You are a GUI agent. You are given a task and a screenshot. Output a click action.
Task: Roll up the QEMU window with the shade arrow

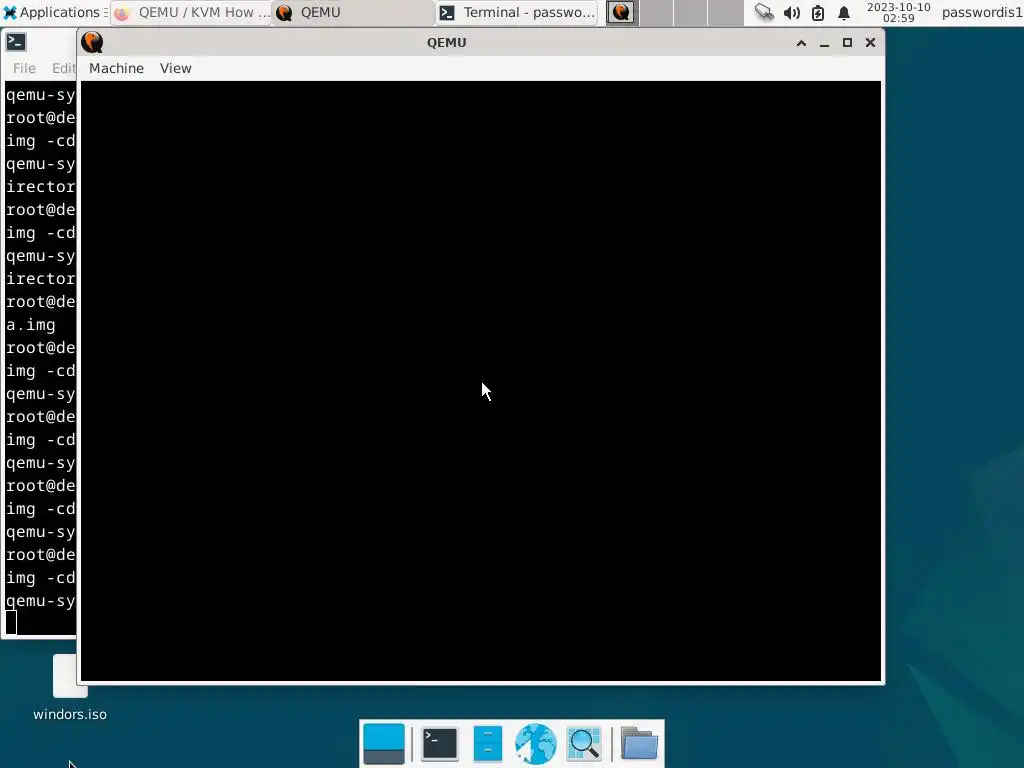click(801, 43)
